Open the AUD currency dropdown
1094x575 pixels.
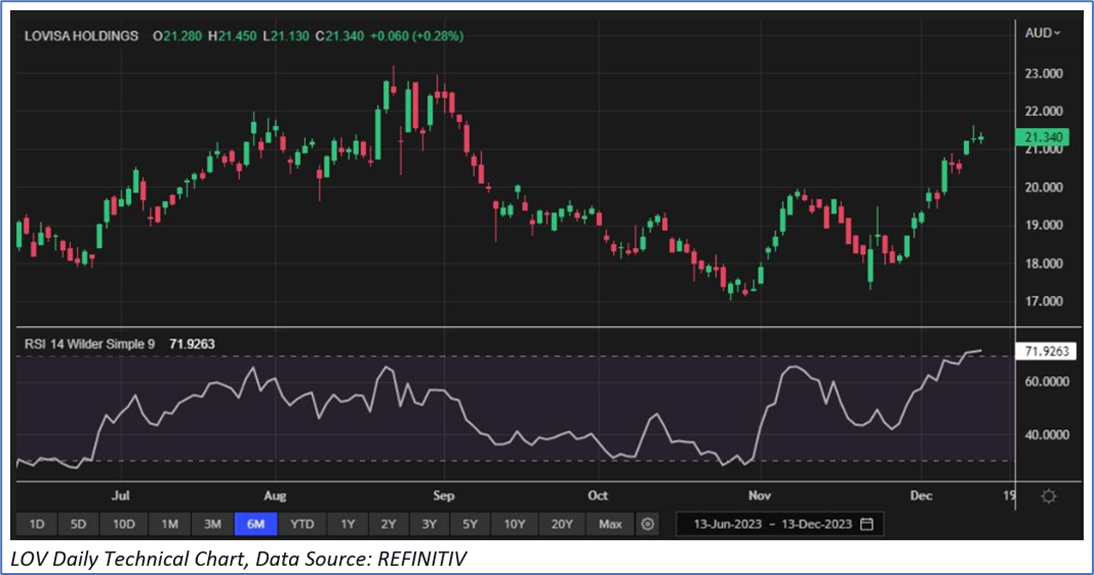tap(1042, 33)
